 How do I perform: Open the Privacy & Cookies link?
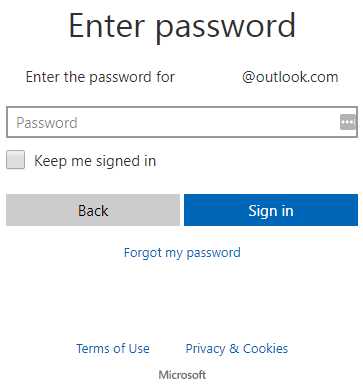tap(237, 349)
